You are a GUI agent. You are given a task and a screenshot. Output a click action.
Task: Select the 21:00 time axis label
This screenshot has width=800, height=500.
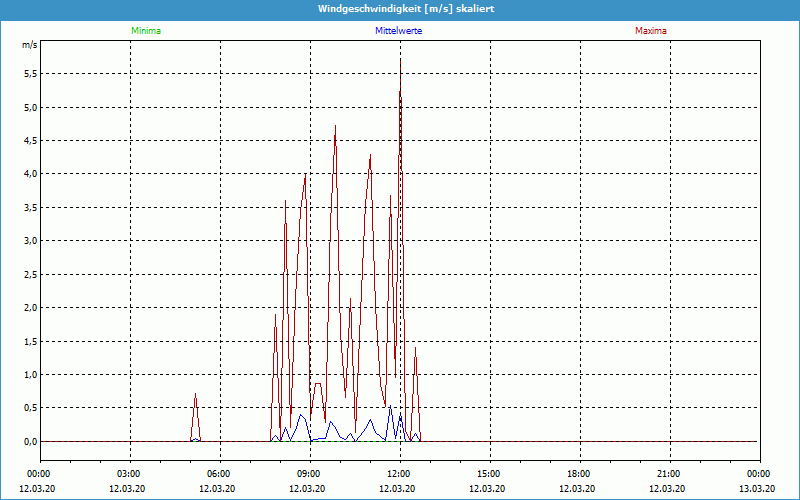(x=668, y=474)
